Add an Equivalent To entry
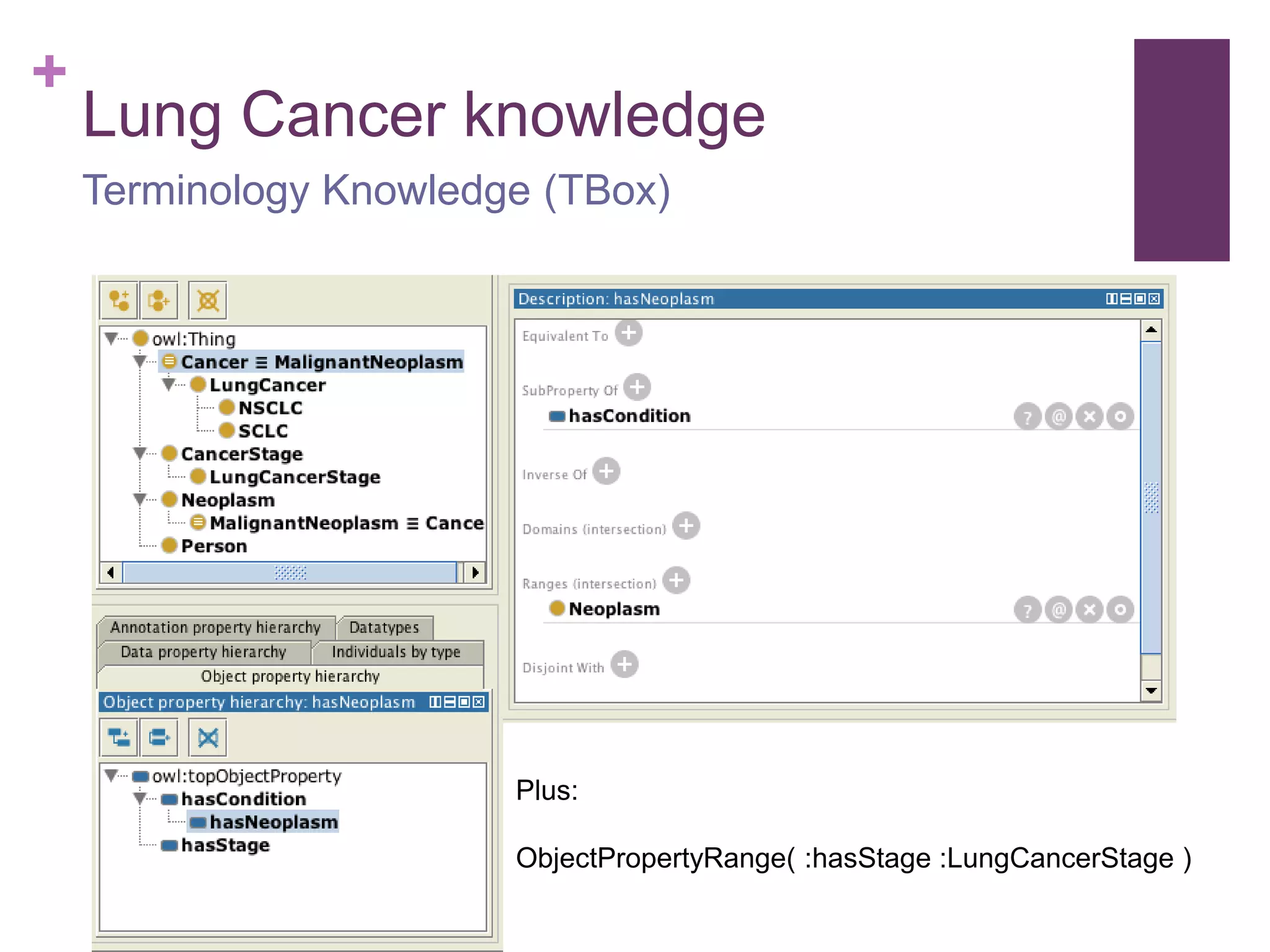Screen dimensions: 1270x952 click(629, 333)
